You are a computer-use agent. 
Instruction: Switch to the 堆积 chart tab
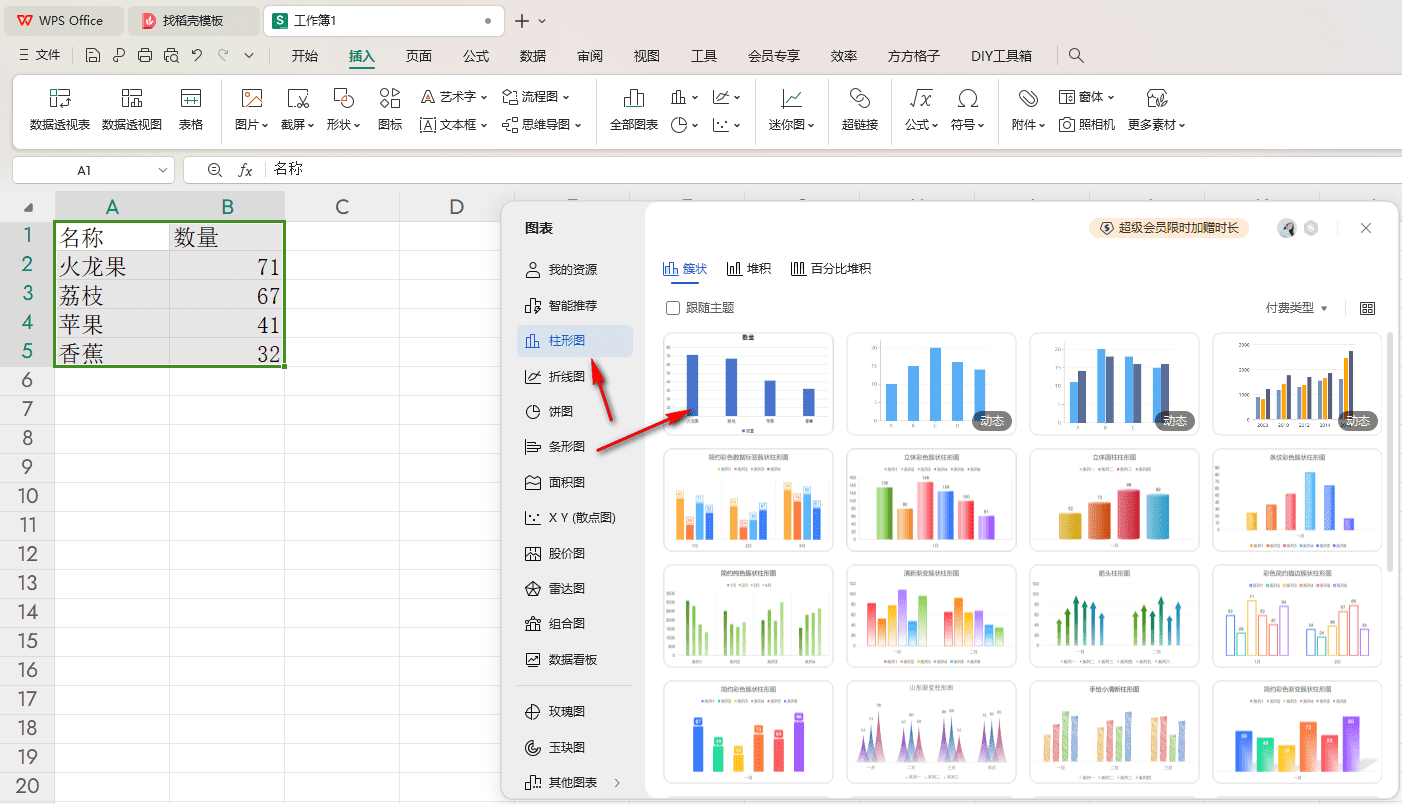[x=749, y=269]
